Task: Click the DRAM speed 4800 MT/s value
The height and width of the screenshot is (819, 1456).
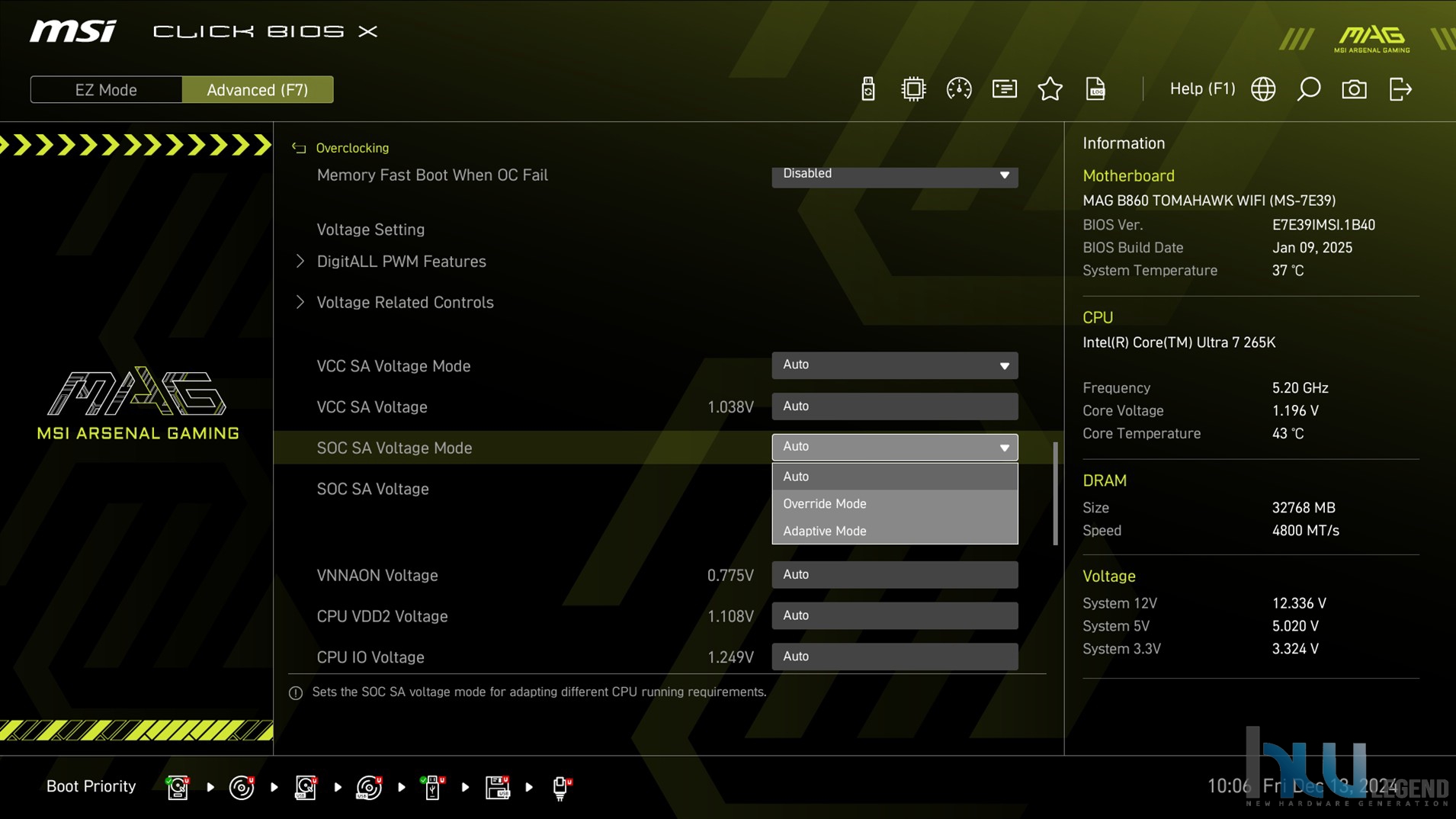Action: coord(1305,531)
